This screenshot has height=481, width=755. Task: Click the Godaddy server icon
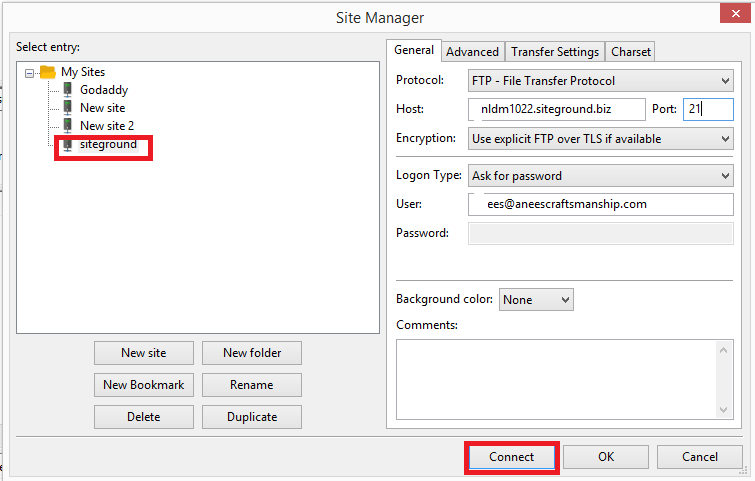click(68, 90)
